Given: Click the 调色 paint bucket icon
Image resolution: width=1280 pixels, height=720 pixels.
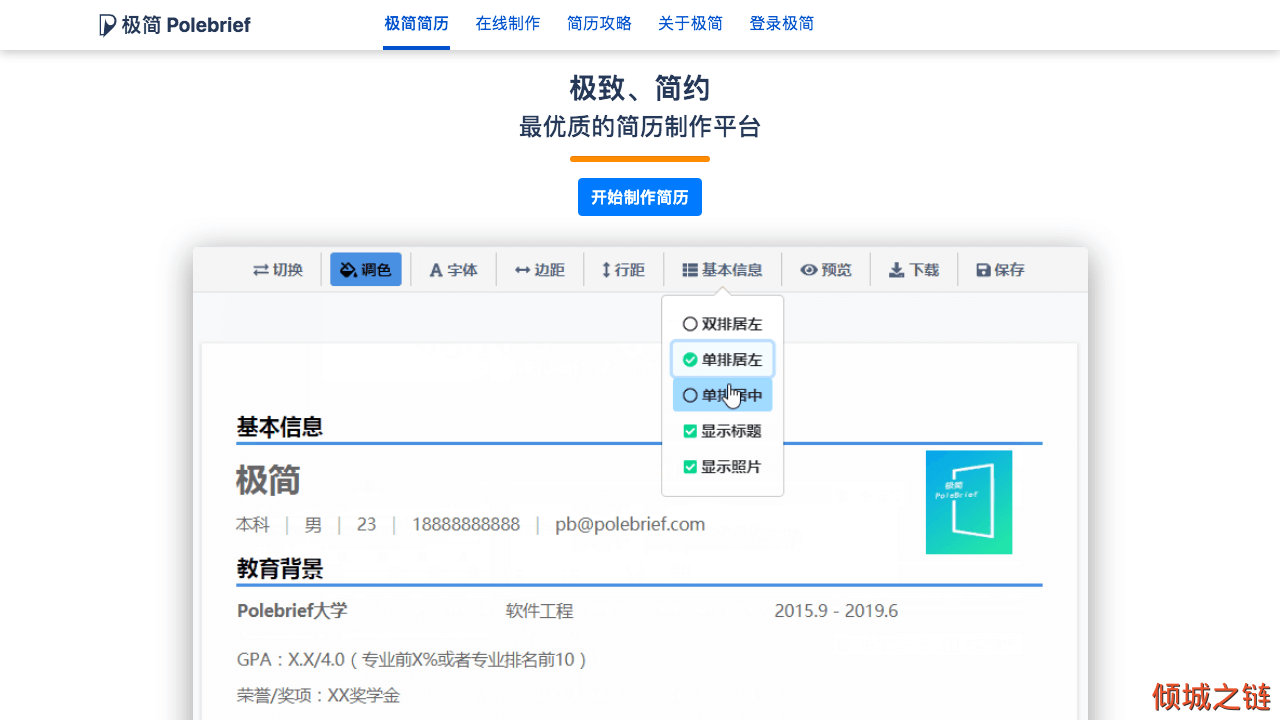Looking at the screenshot, I should (x=348, y=270).
